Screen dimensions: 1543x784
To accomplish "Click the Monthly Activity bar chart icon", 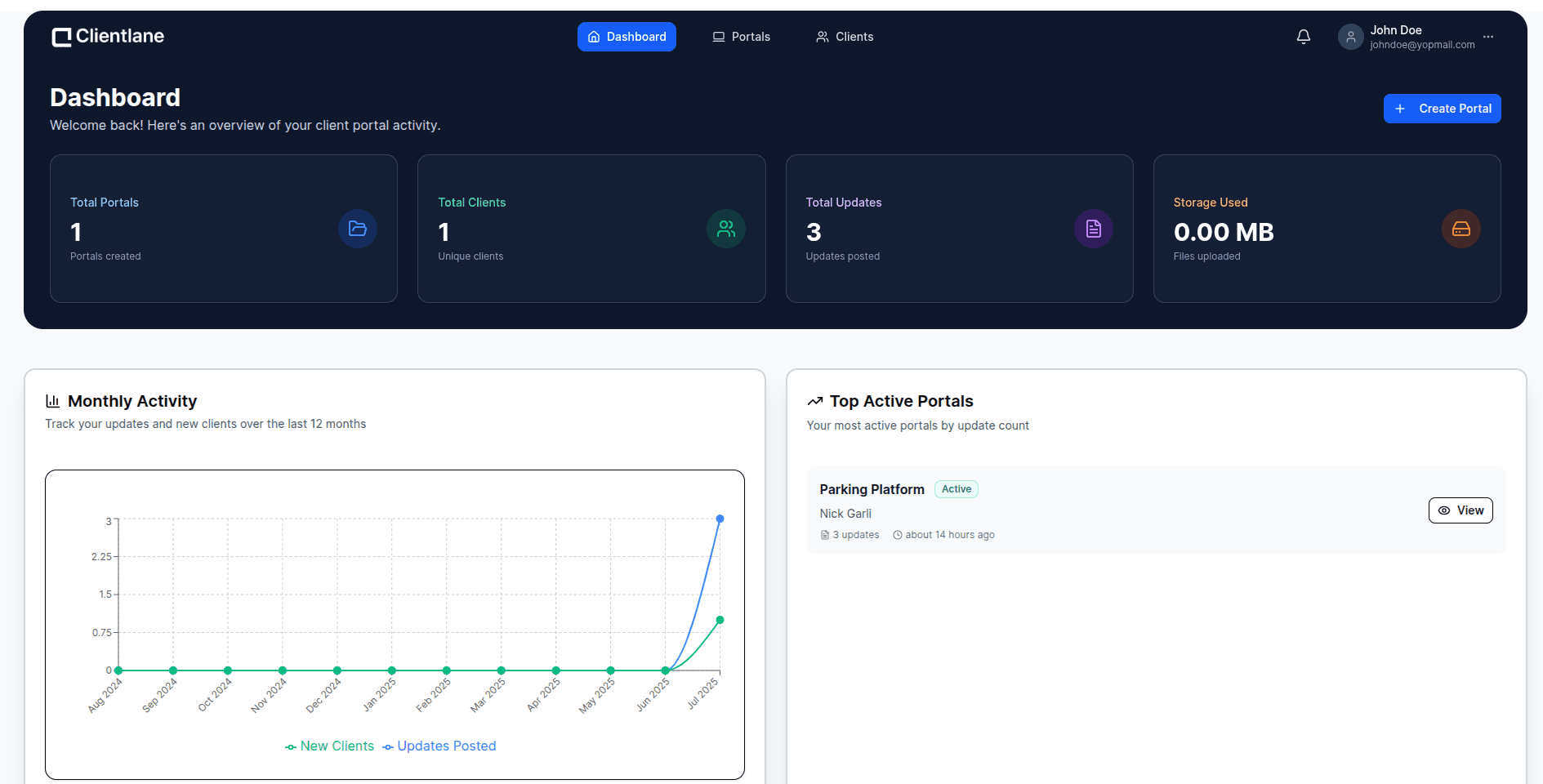I will pyautogui.click(x=52, y=400).
